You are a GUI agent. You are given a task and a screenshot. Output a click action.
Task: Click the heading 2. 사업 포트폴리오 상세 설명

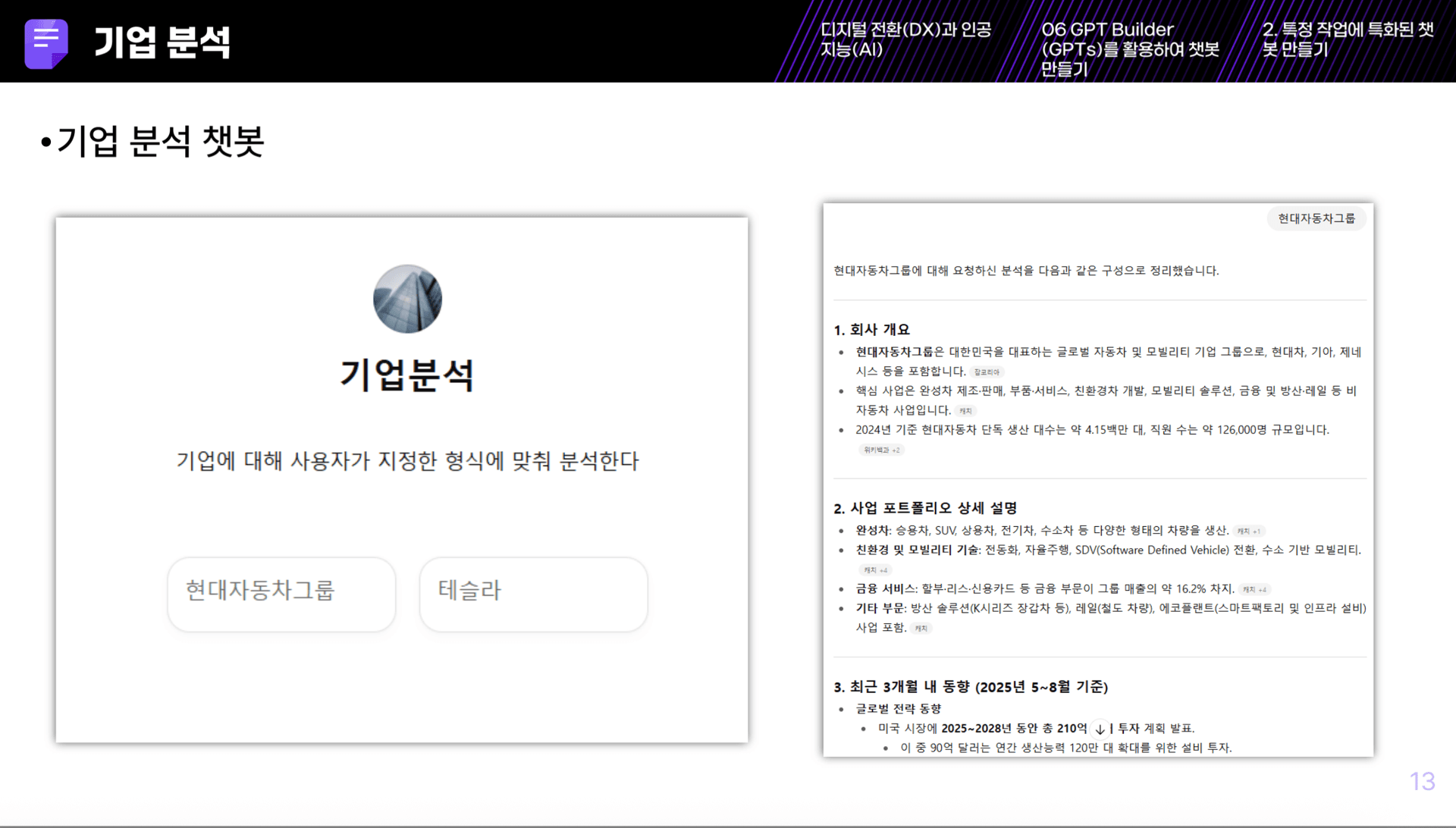click(x=927, y=507)
